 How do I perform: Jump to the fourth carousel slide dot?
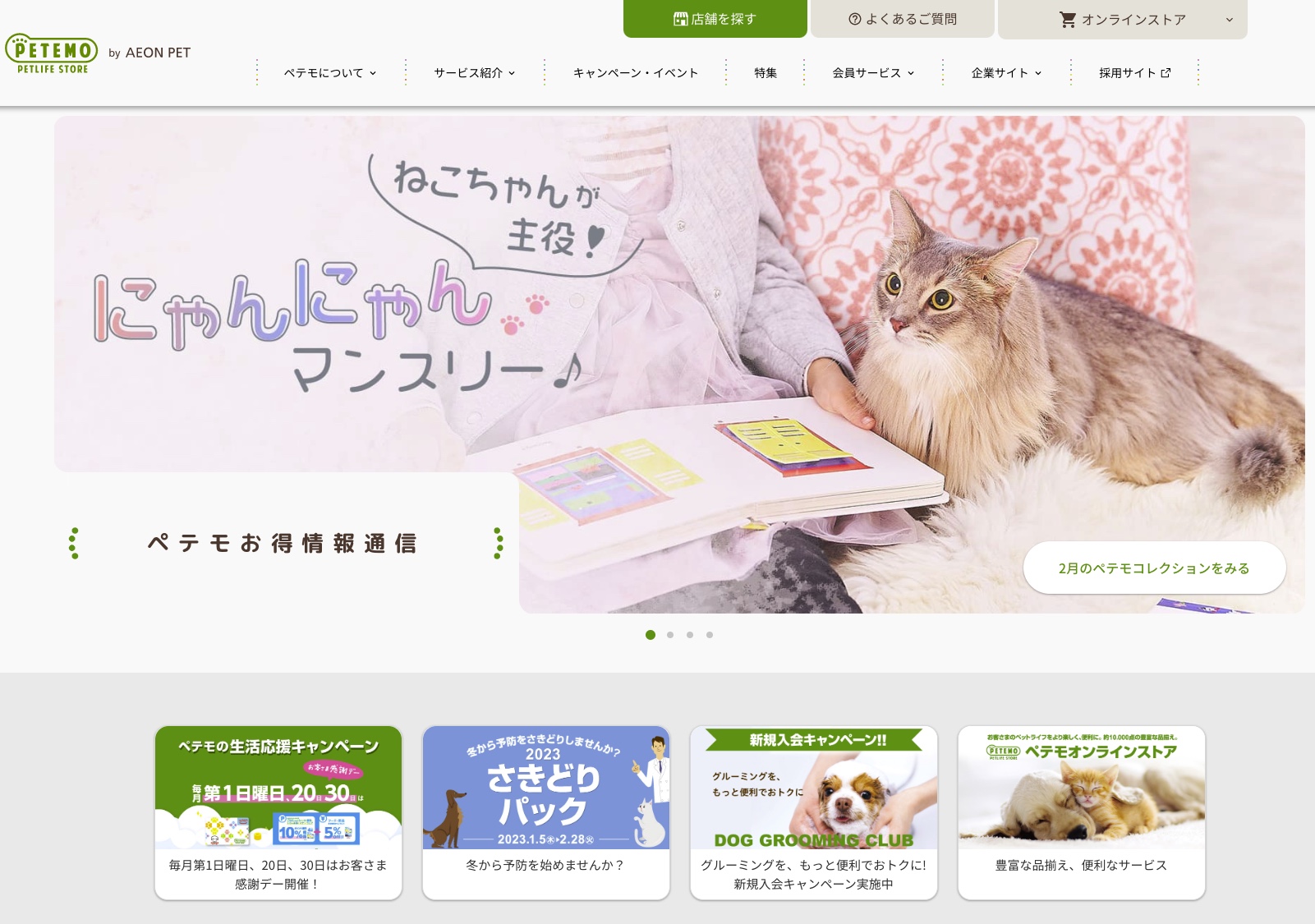click(710, 635)
